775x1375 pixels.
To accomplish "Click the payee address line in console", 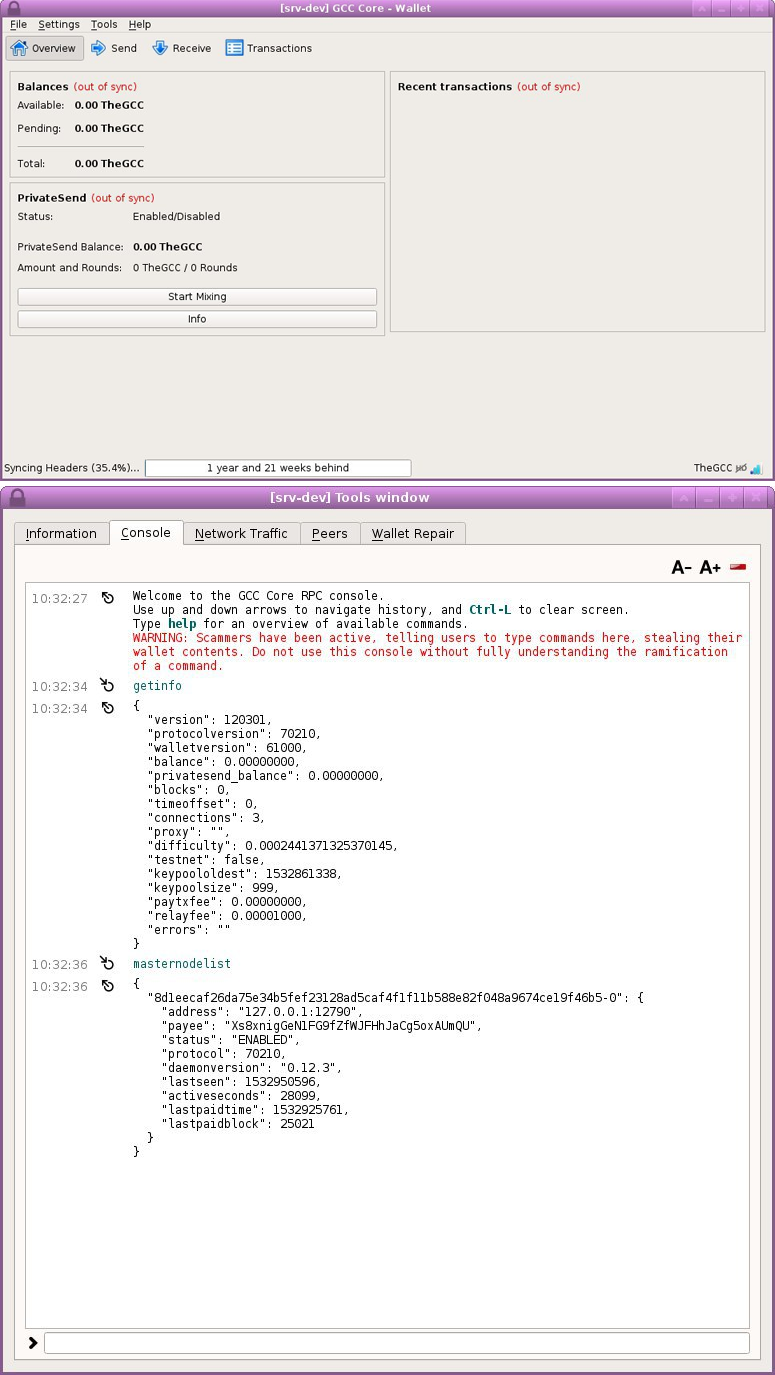I will pos(322,1026).
